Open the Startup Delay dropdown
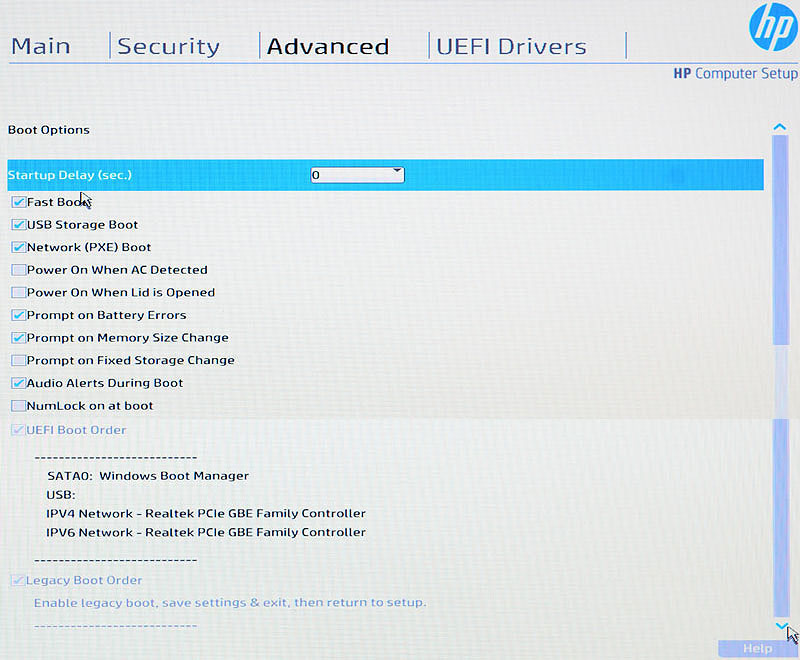800x660 pixels. tap(357, 175)
